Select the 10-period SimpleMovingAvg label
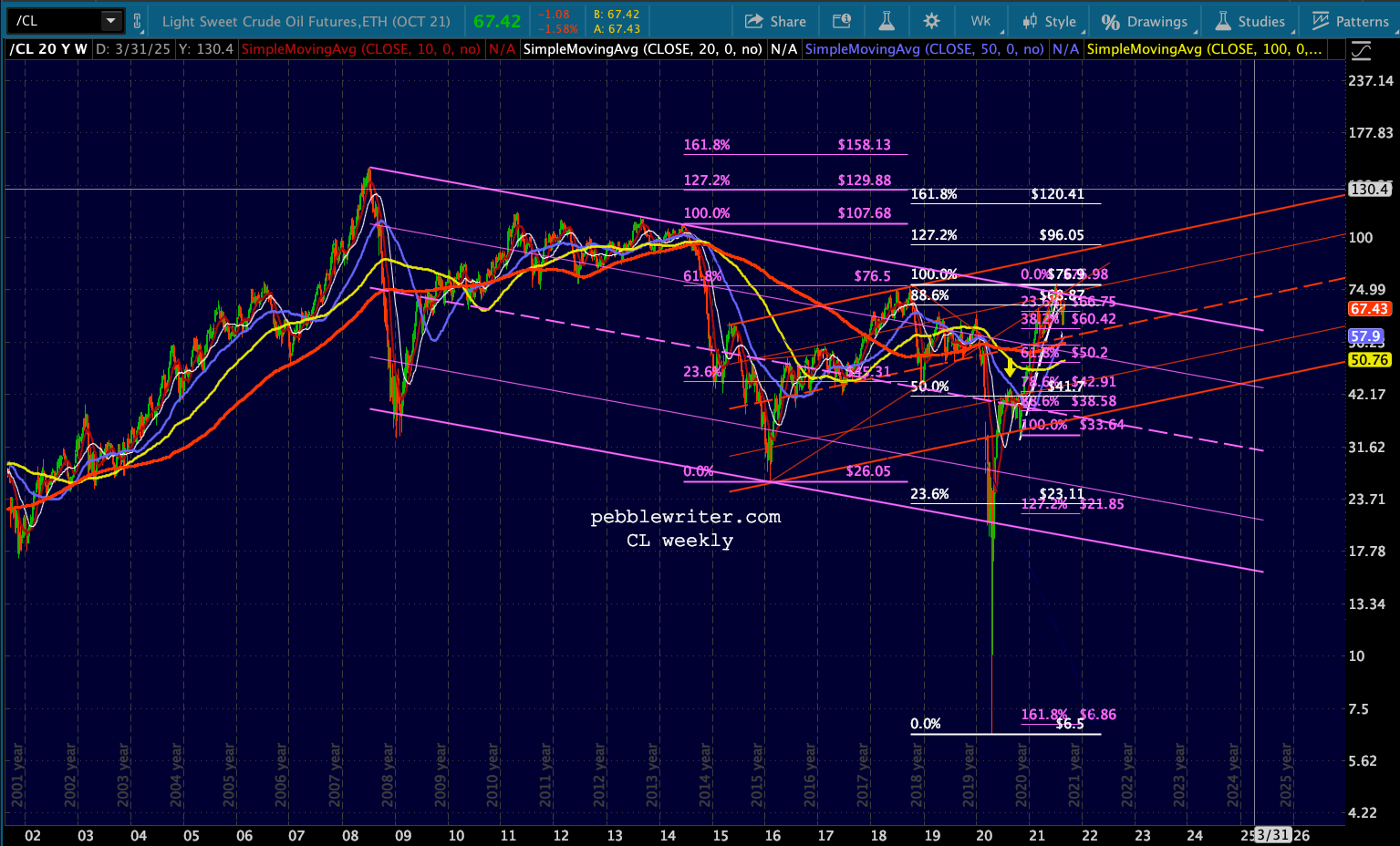The image size is (1400, 846). (361, 49)
